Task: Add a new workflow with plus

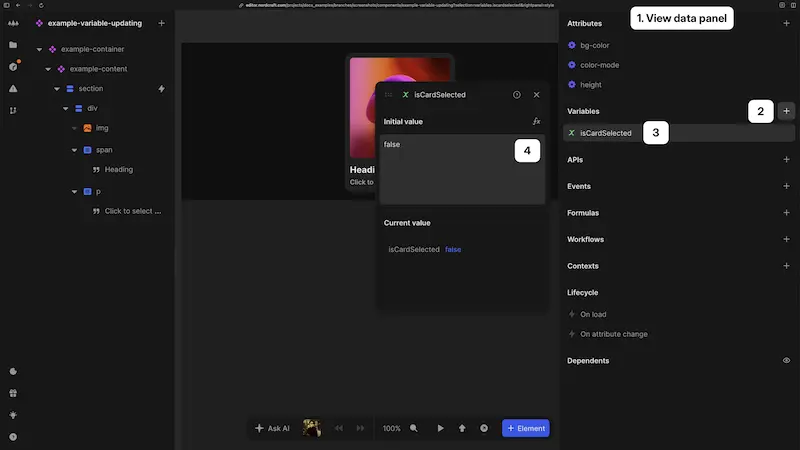Action: point(786,239)
